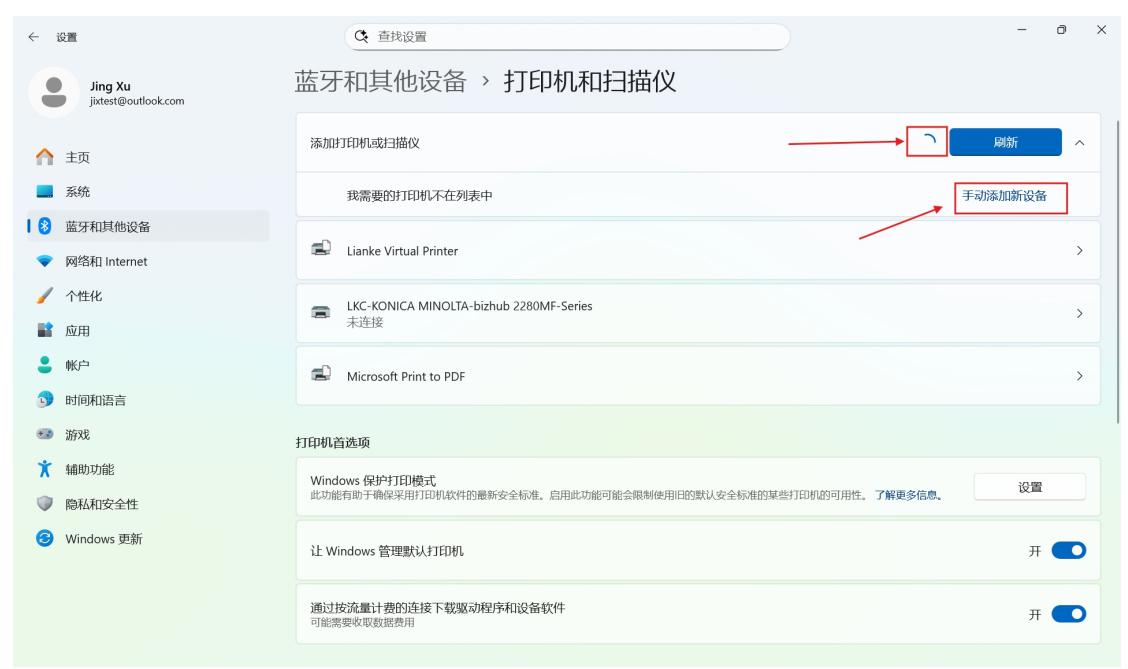1128x669 pixels.
Task: Open 游戏 settings page
Action: point(148,434)
